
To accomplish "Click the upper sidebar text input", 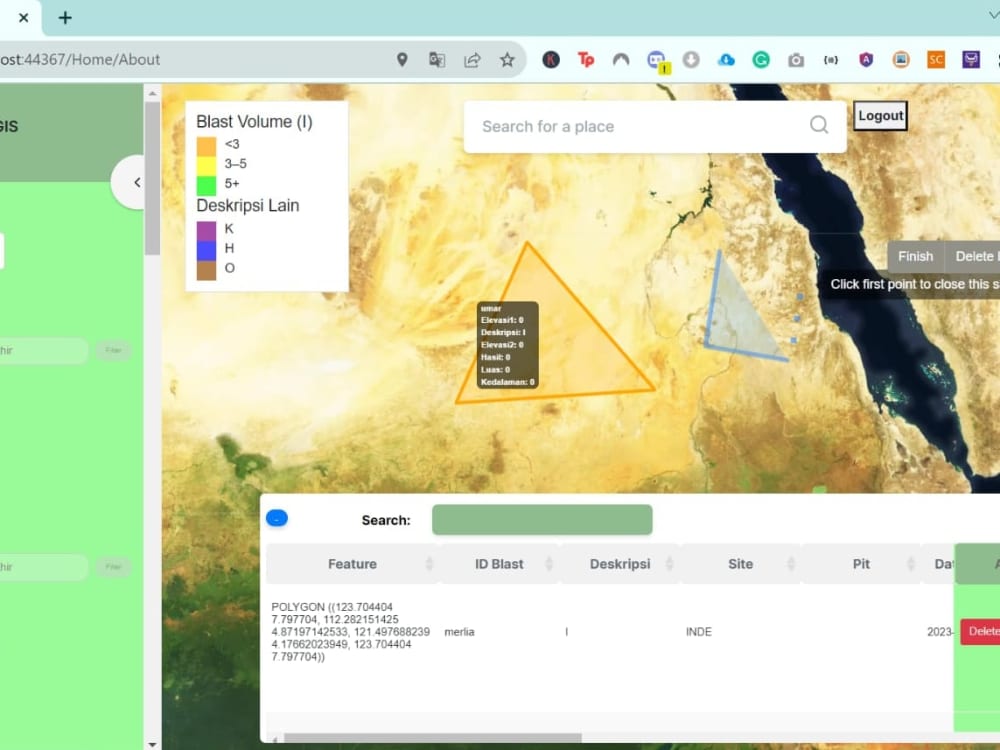I will click(x=43, y=350).
